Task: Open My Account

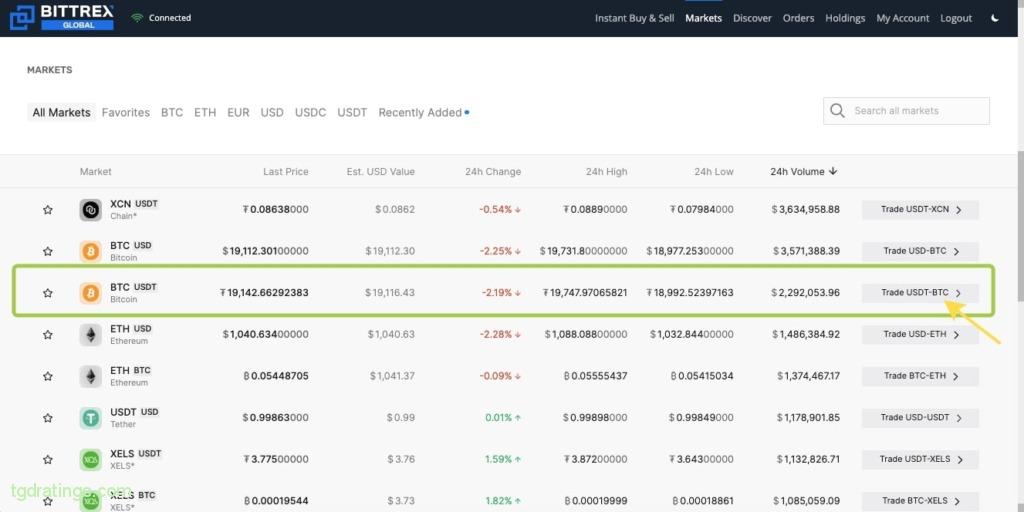Action: point(903,18)
